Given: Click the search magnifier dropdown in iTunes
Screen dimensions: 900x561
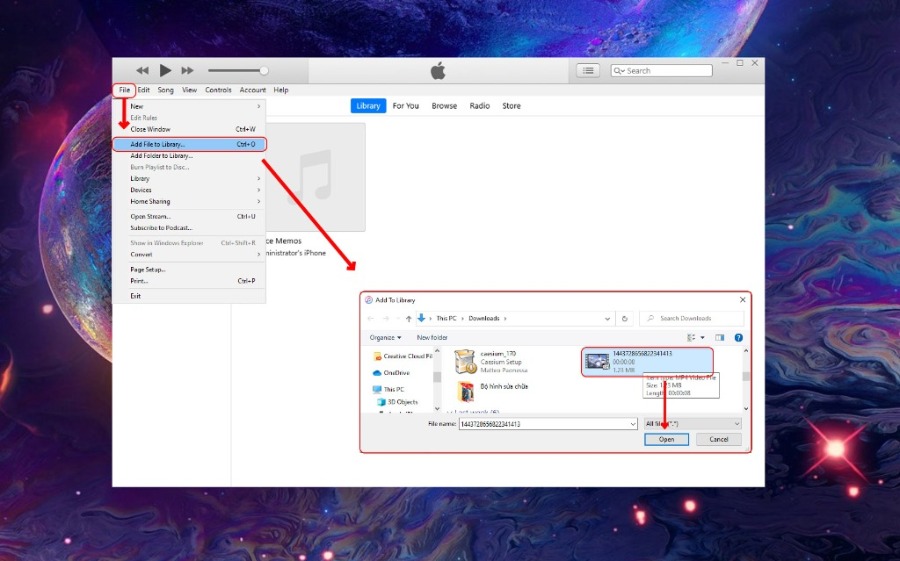Looking at the screenshot, I should (x=619, y=71).
